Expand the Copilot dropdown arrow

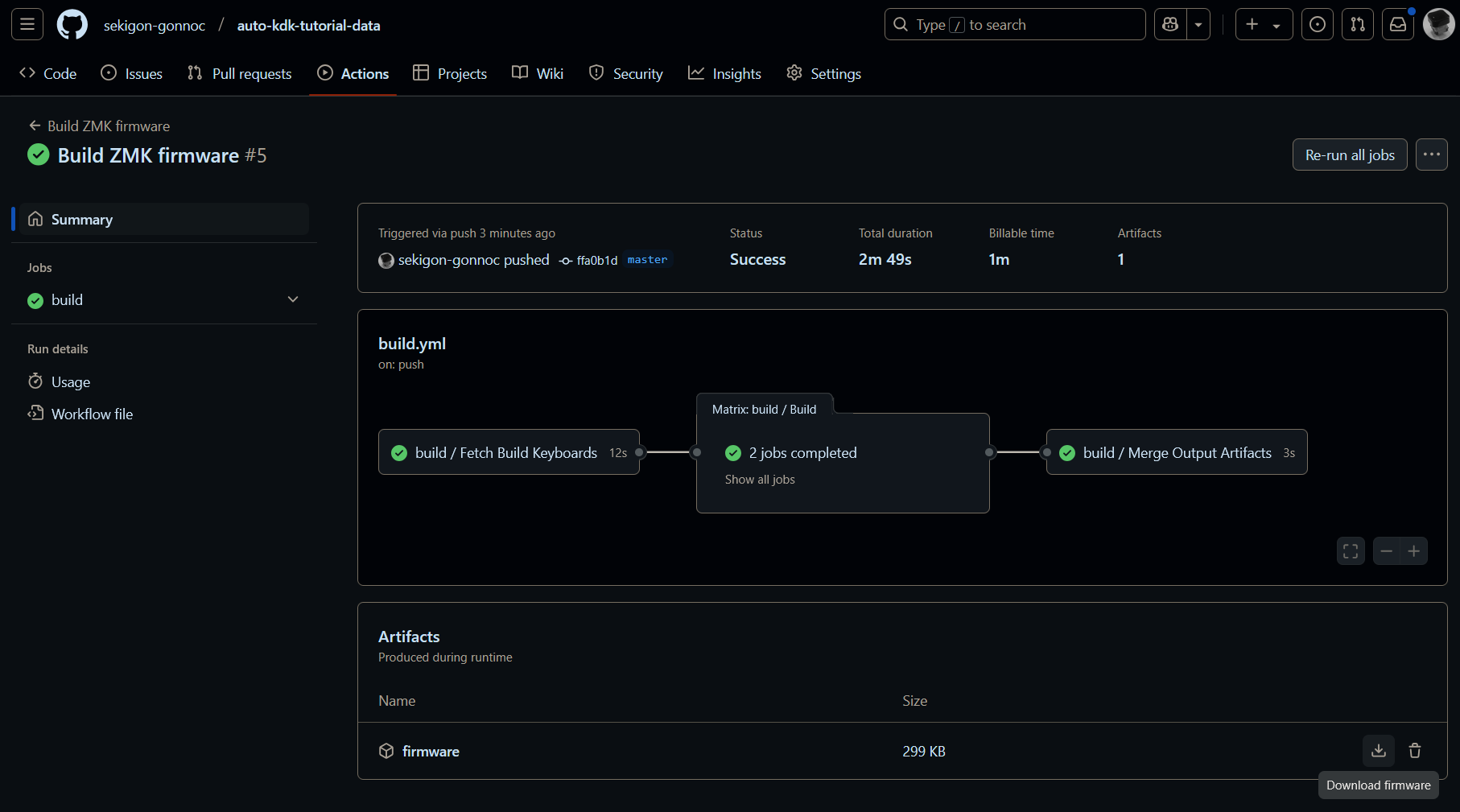(x=1198, y=25)
